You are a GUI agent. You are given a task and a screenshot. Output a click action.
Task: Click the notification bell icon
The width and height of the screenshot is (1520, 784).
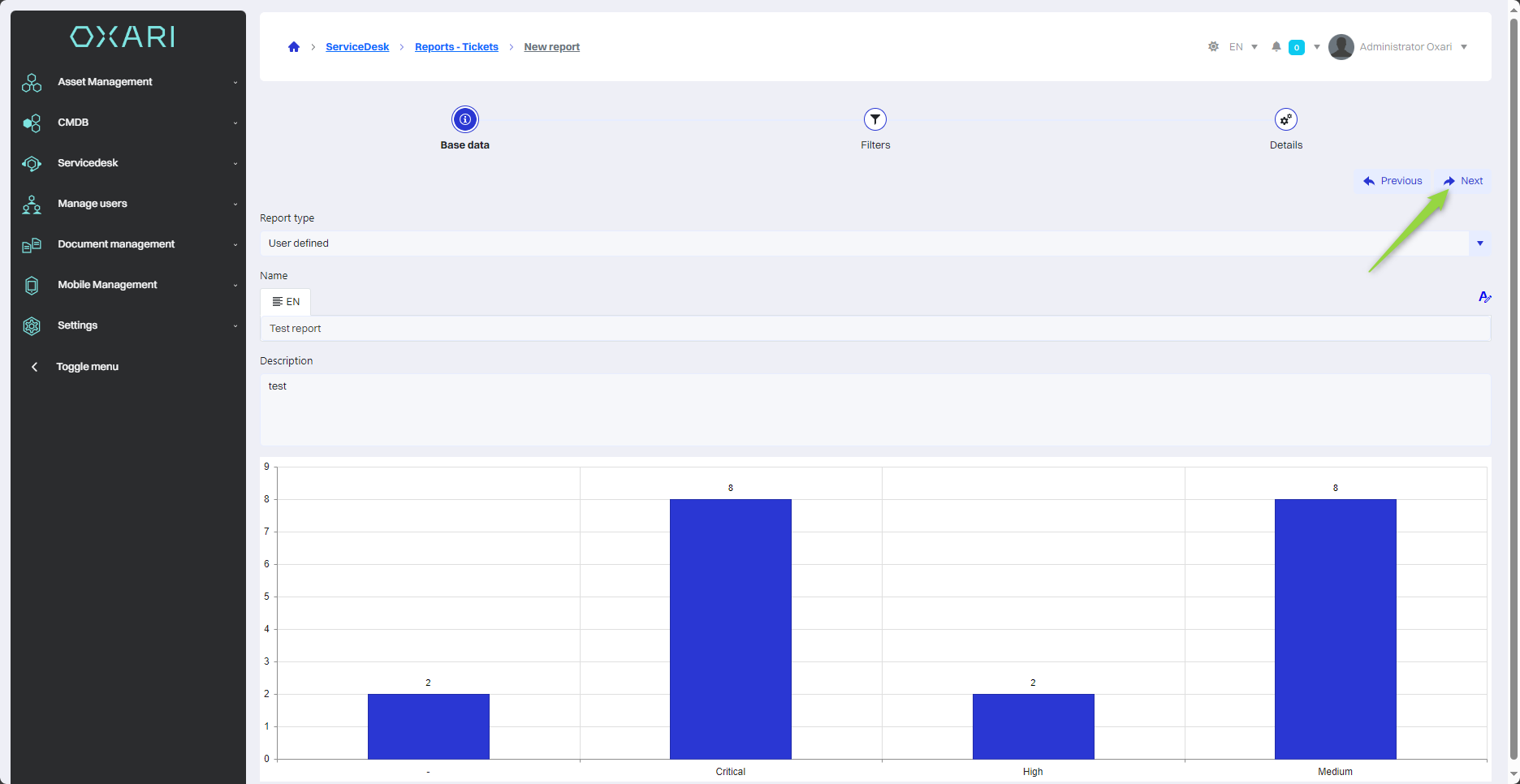click(x=1276, y=47)
